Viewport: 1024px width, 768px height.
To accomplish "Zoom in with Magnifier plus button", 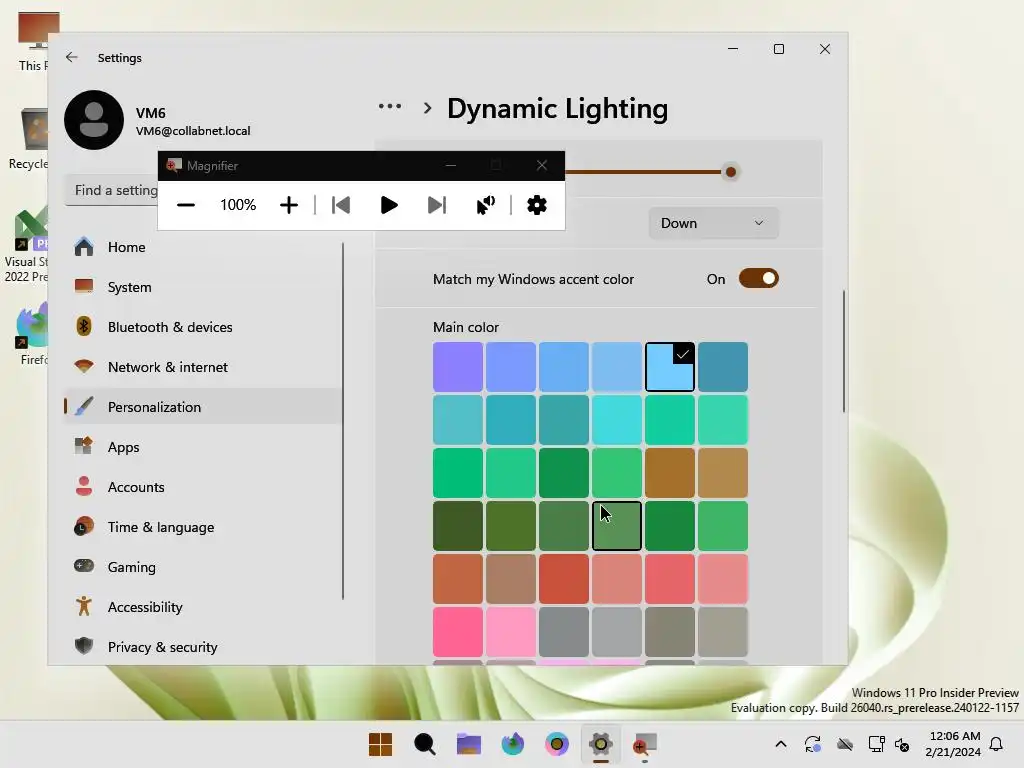I will [x=289, y=205].
